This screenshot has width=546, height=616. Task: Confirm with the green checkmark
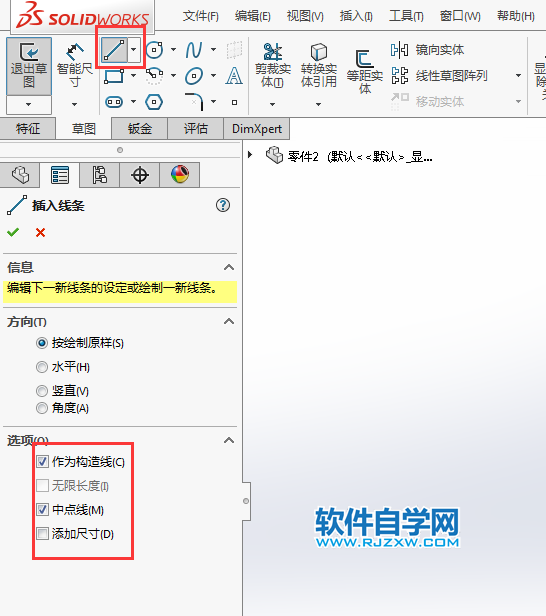point(13,233)
